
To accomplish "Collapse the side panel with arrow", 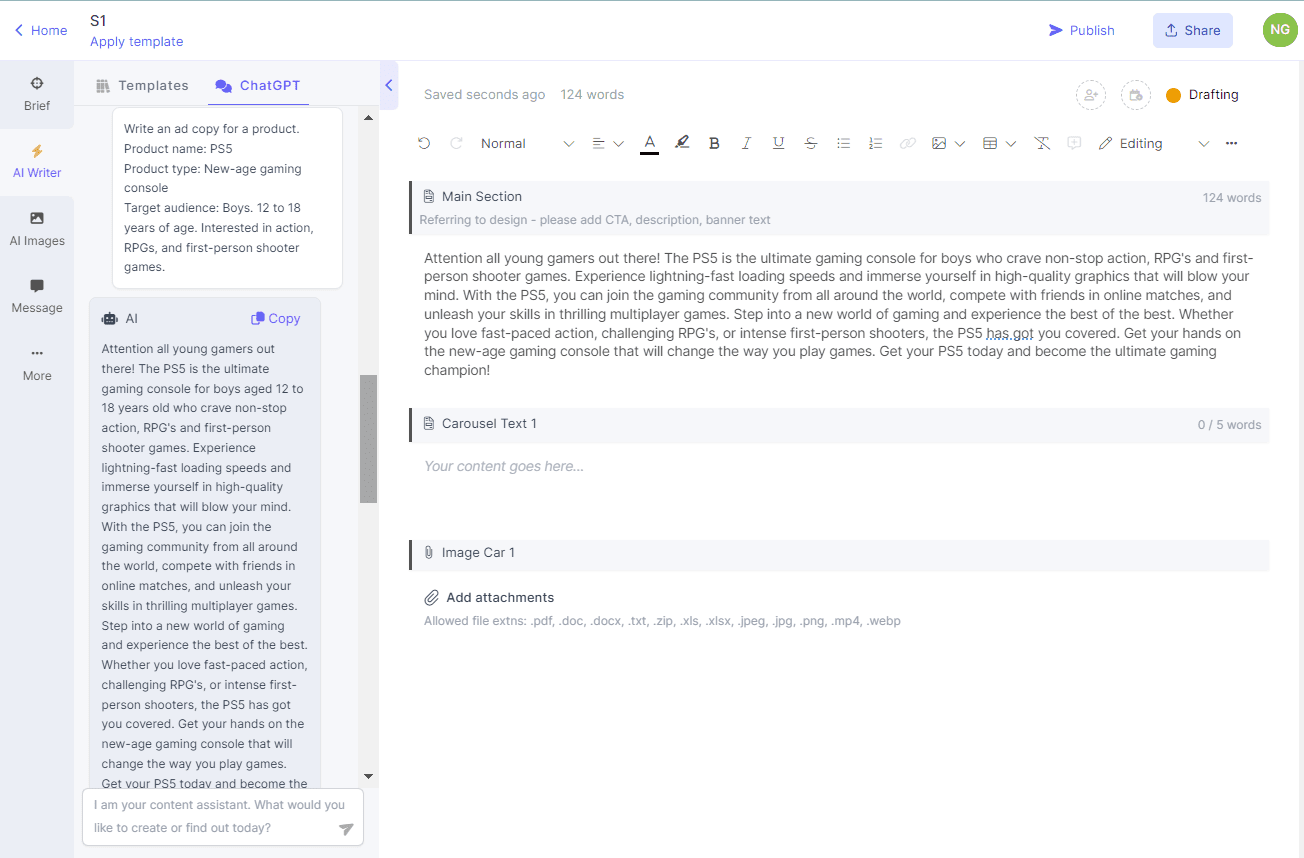I will tap(389, 86).
